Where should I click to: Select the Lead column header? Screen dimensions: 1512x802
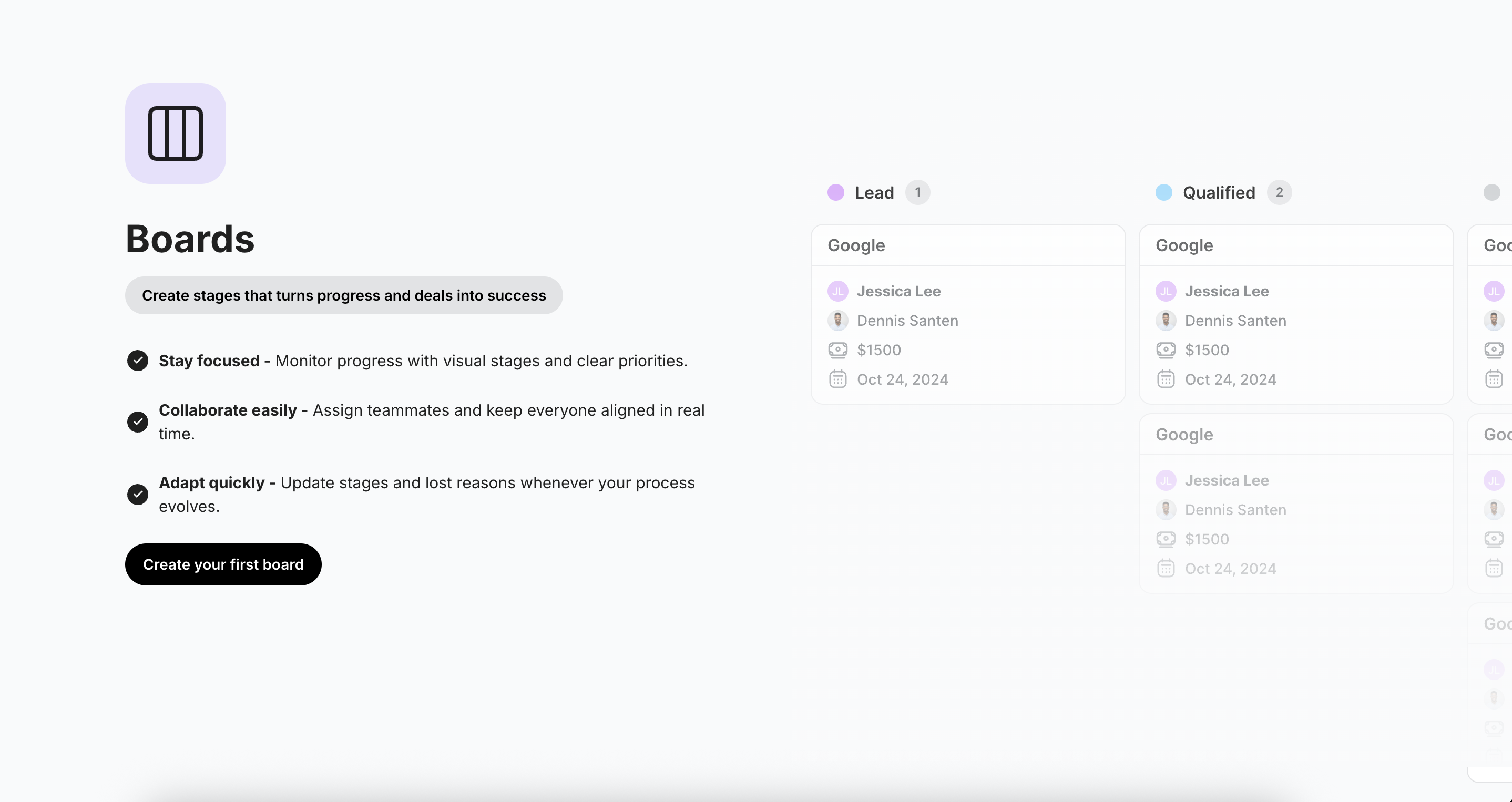pos(873,192)
